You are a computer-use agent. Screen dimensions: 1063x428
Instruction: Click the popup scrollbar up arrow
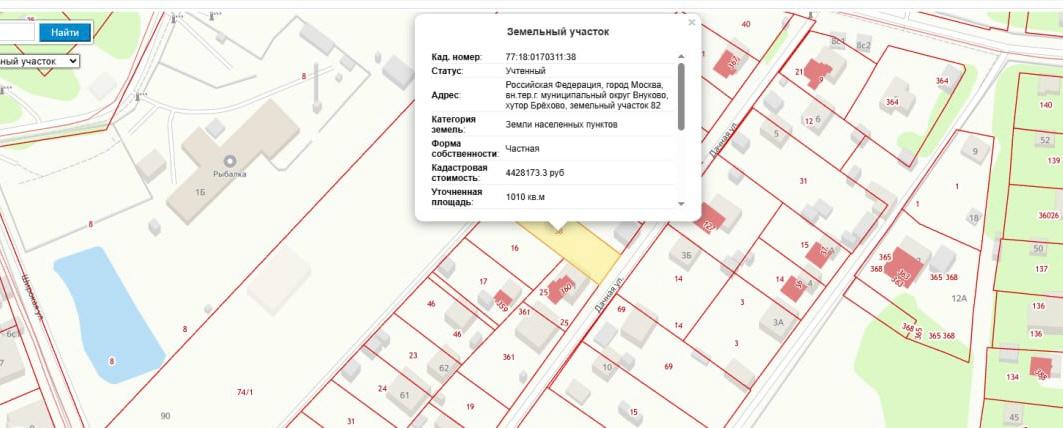click(682, 57)
